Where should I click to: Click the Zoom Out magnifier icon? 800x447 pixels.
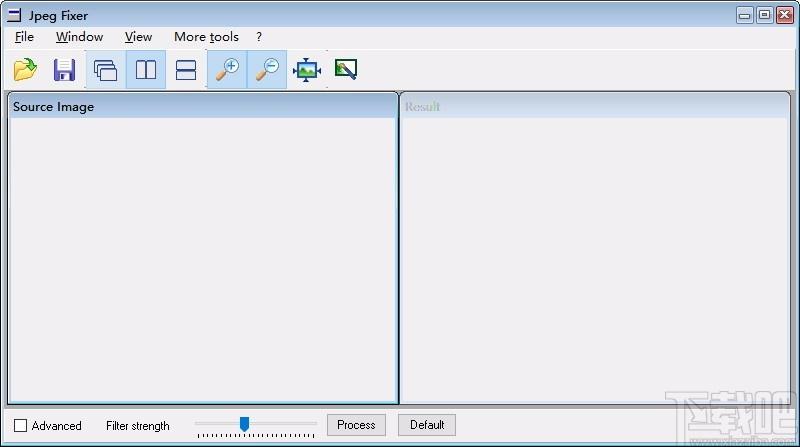267,70
